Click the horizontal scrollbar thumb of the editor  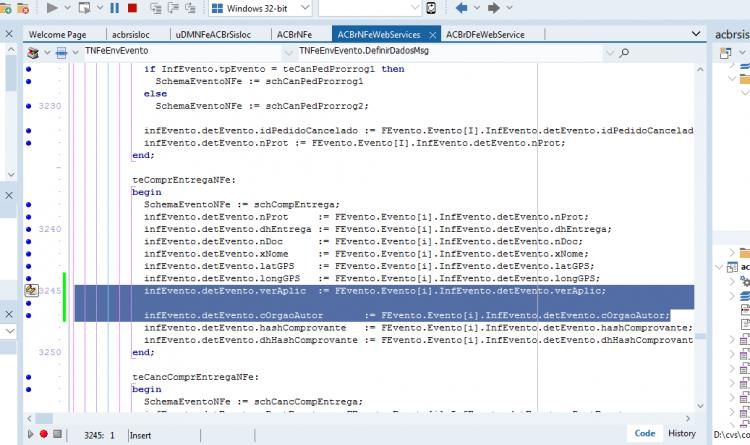(44, 418)
